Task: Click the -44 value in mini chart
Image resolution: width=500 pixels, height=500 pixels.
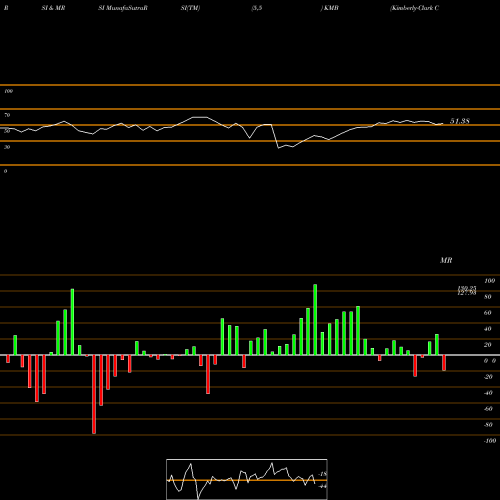Action: (x=323, y=486)
